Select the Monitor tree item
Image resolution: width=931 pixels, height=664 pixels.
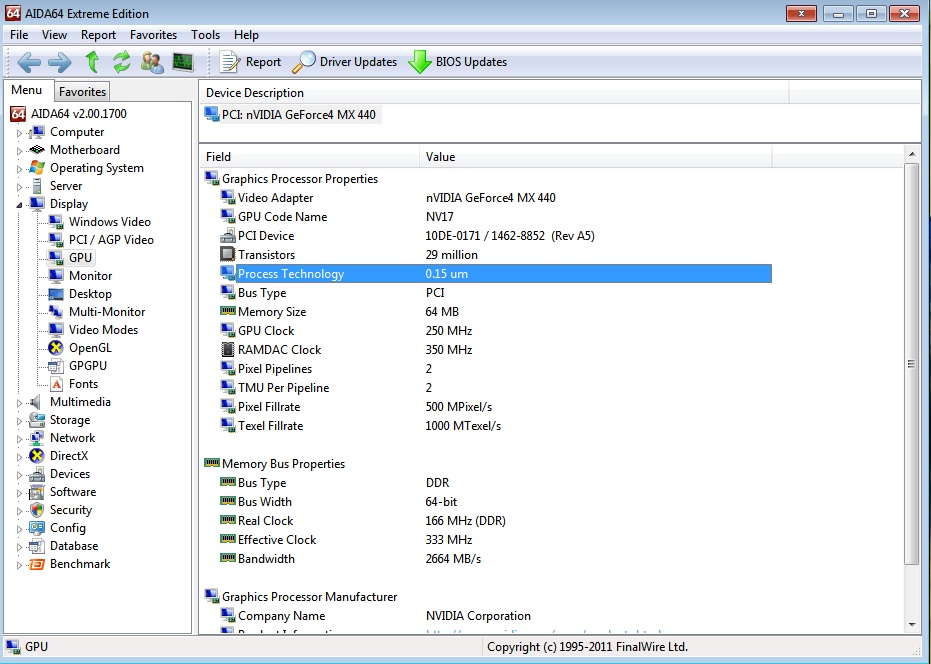click(90, 276)
